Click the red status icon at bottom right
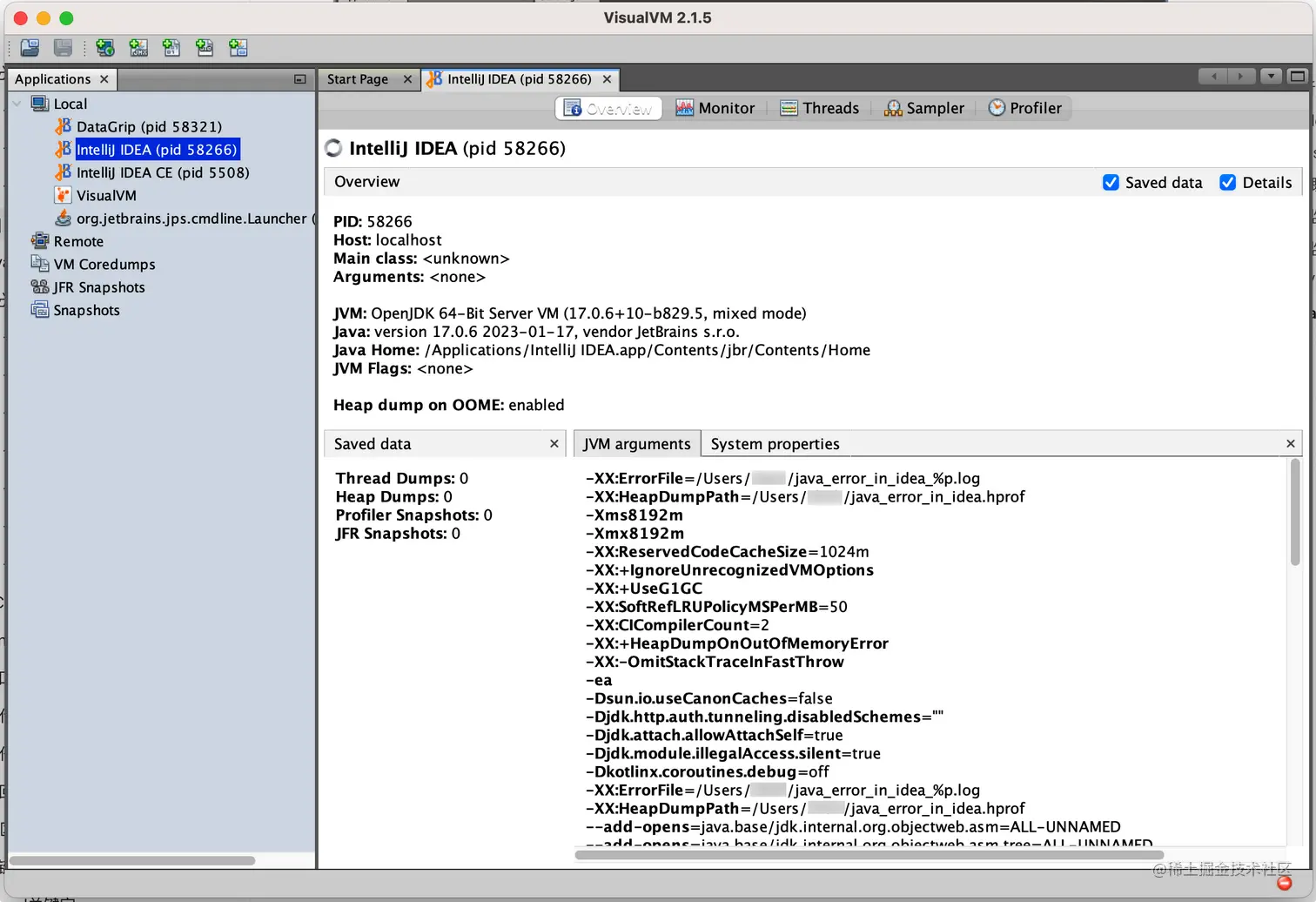Screen dimensions: 1316x902 pos(1284,883)
